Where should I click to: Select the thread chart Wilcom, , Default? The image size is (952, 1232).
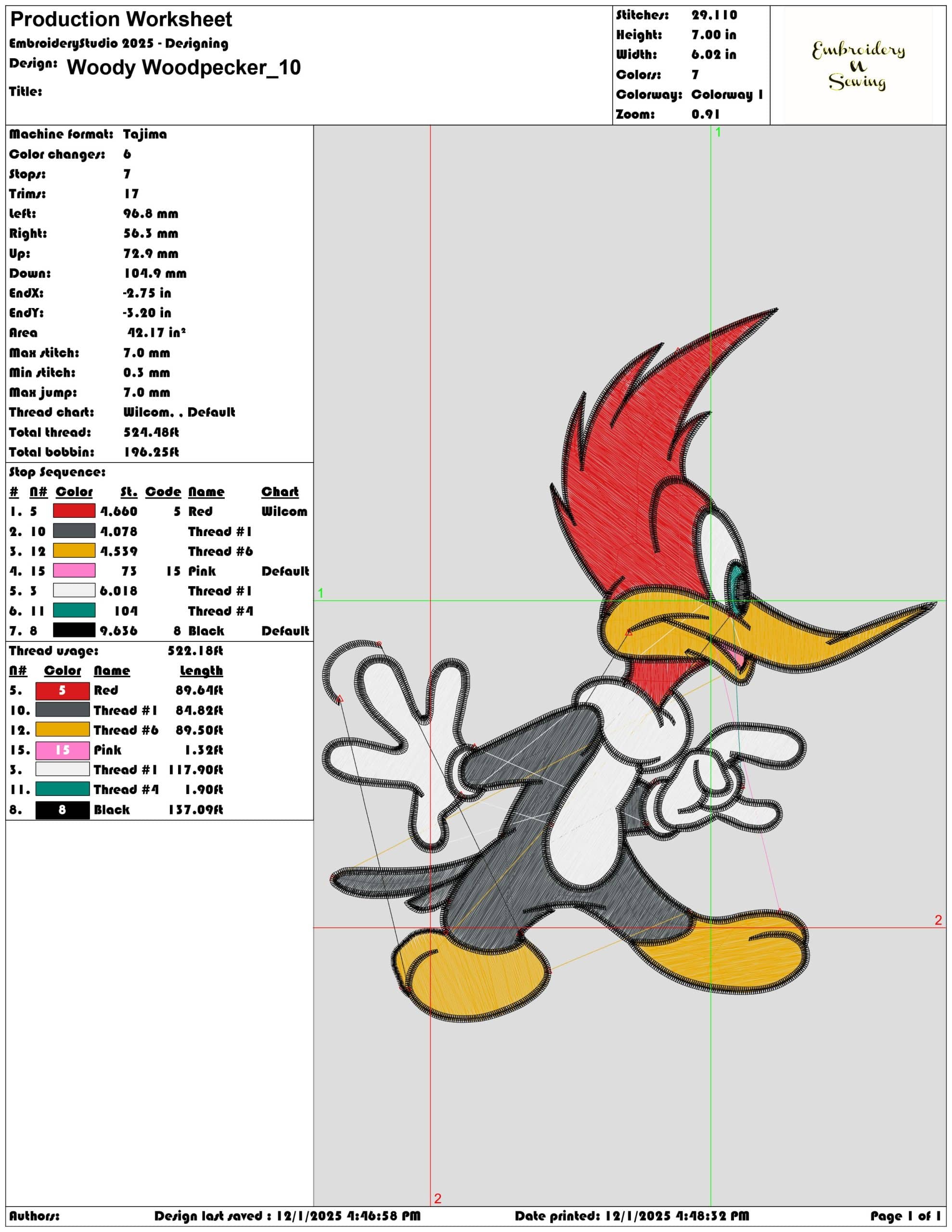(x=180, y=412)
